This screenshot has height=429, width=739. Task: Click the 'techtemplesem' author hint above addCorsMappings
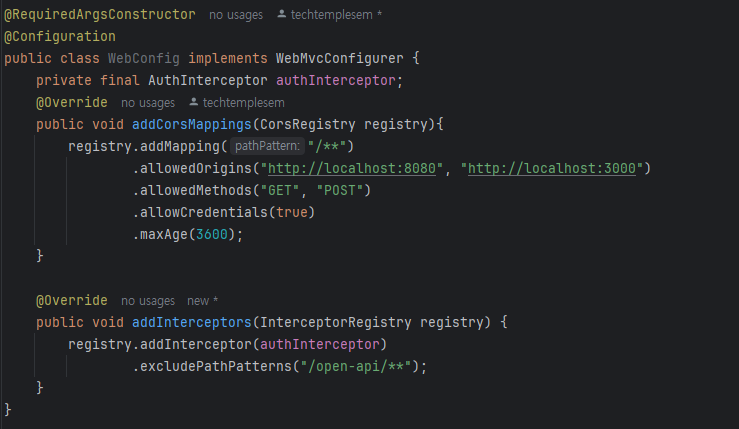click(243, 103)
